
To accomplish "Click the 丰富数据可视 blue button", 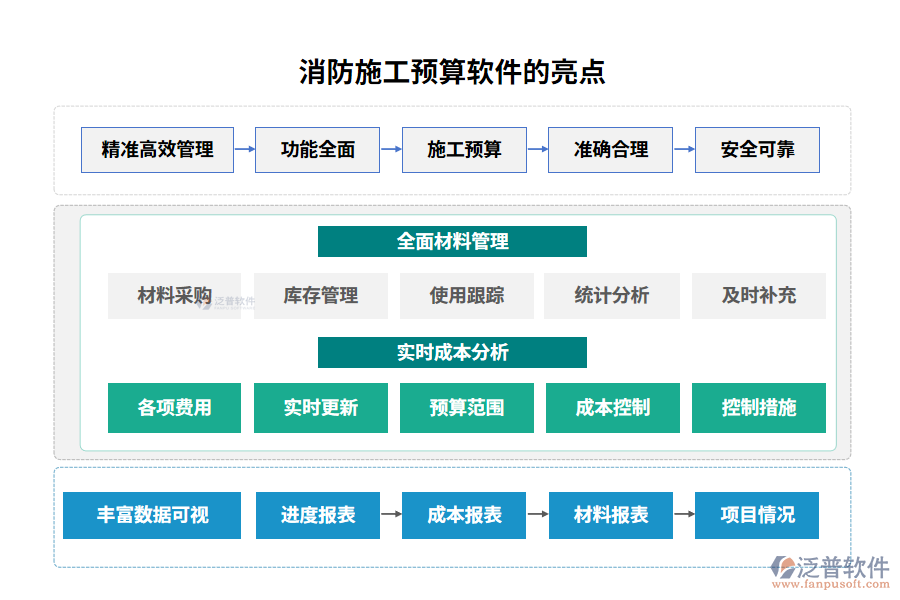I will tap(152, 516).
